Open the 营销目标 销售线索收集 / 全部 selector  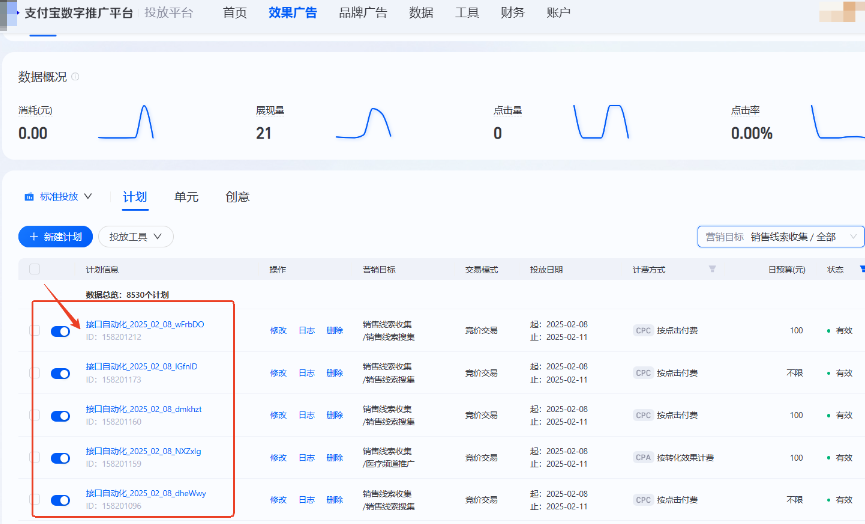[780, 237]
